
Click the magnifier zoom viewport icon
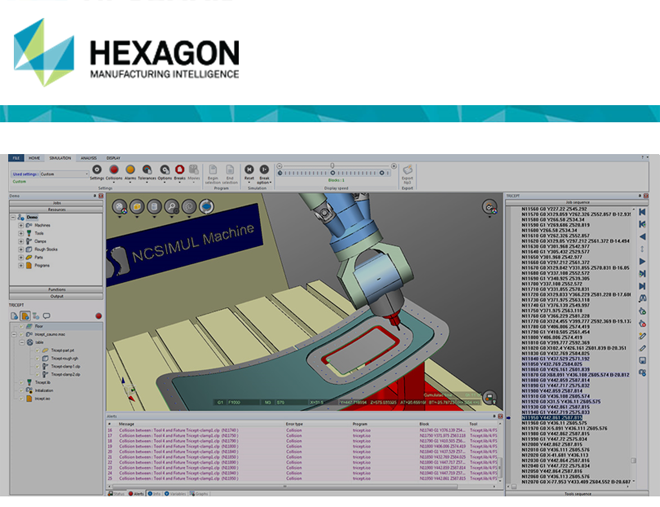[x=172, y=207]
